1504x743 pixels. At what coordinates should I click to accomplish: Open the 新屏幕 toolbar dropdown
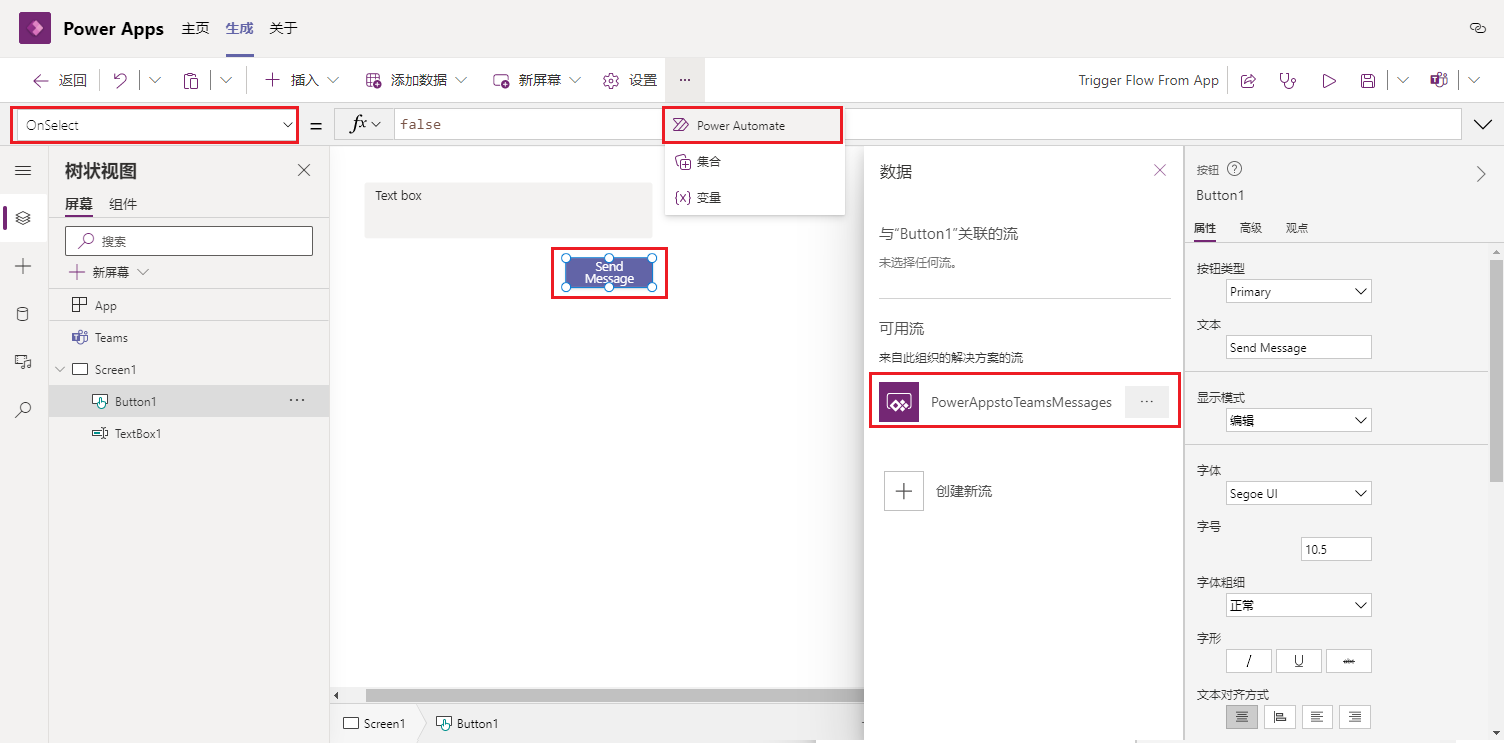[537, 80]
